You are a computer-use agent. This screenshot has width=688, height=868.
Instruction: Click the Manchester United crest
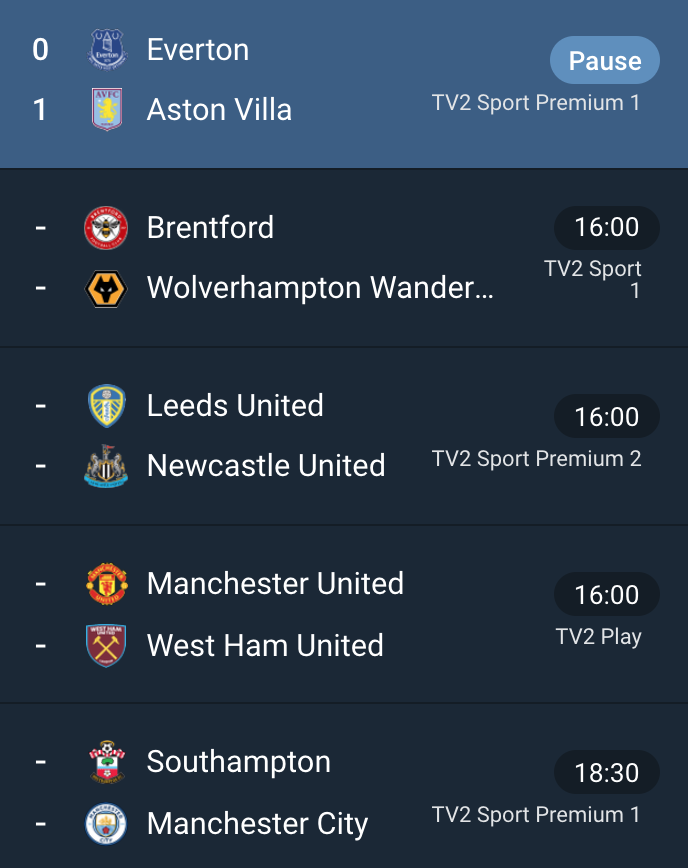(x=107, y=583)
